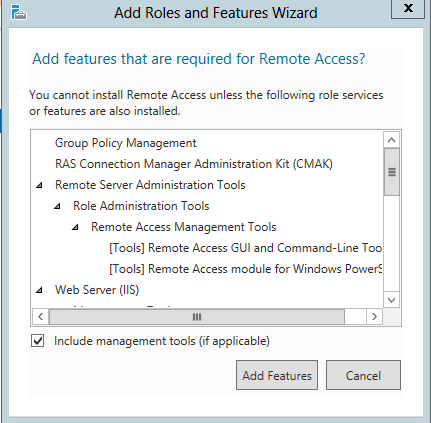This screenshot has width=431, height=423.
Task: Close the Add Roles and Features Wizard dialog
Action: click(x=408, y=8)
